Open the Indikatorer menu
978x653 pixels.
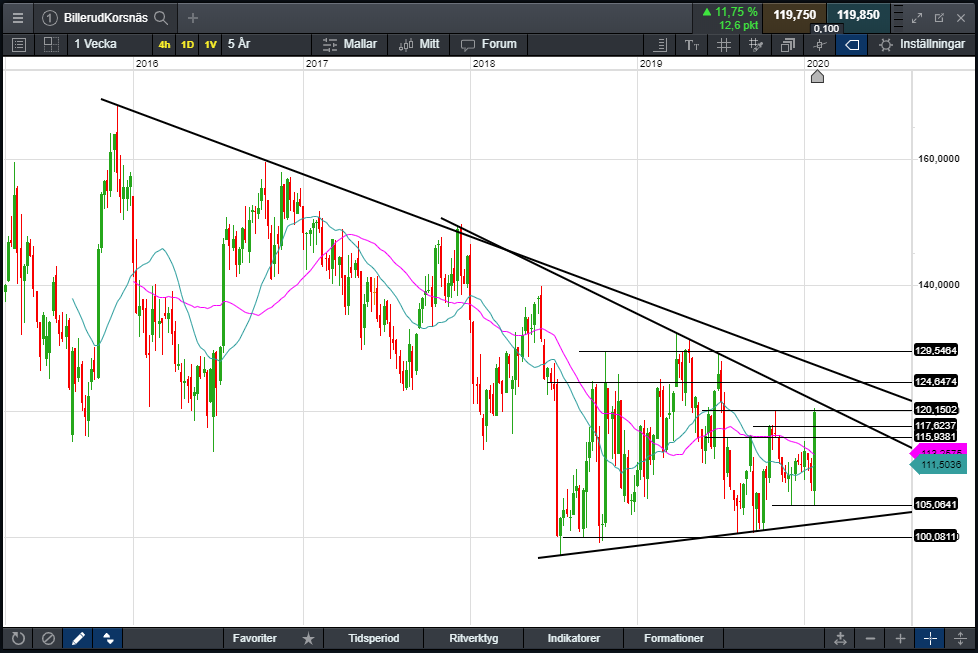[574, 638]
